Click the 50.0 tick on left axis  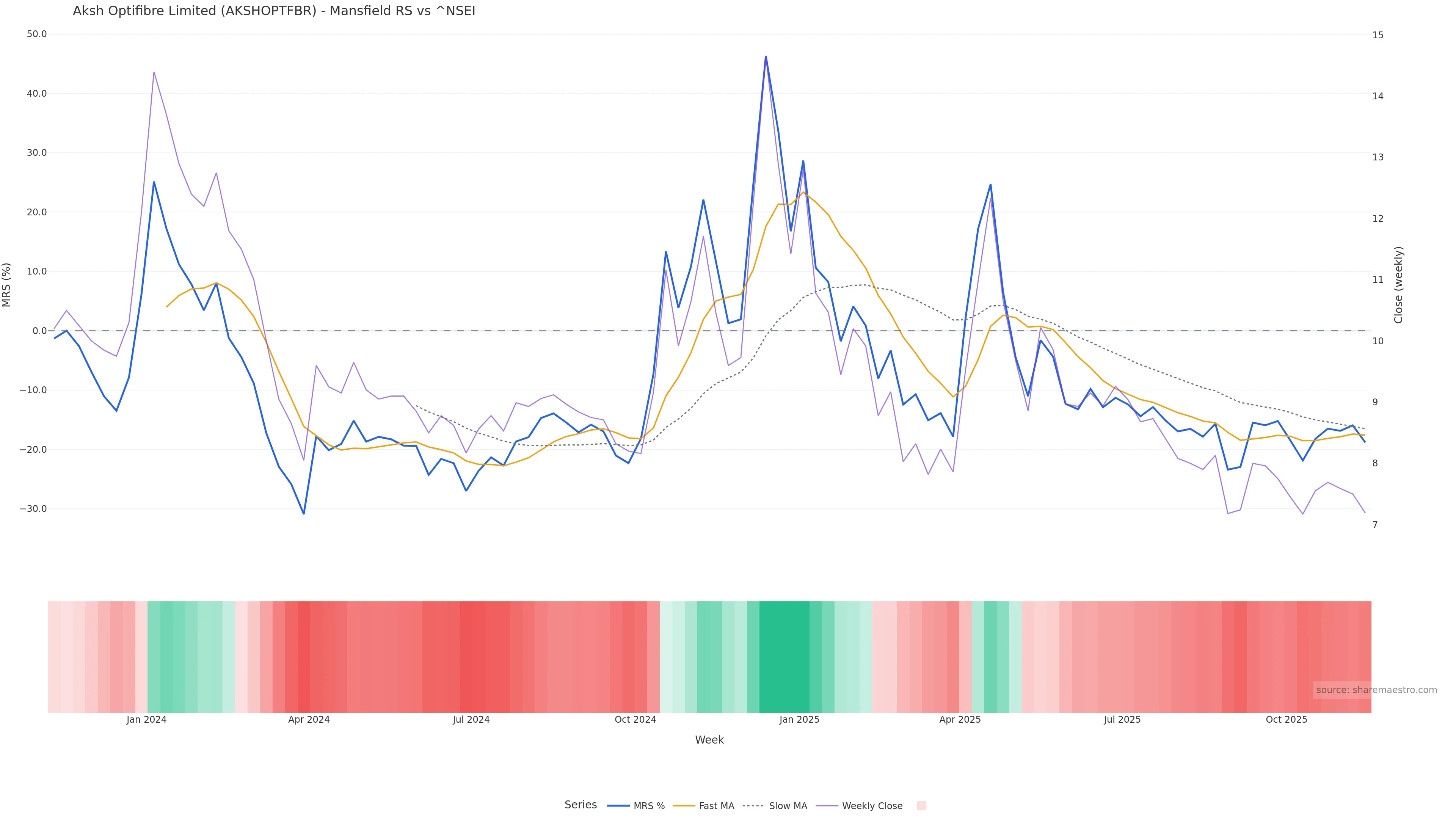pos(37,34)
